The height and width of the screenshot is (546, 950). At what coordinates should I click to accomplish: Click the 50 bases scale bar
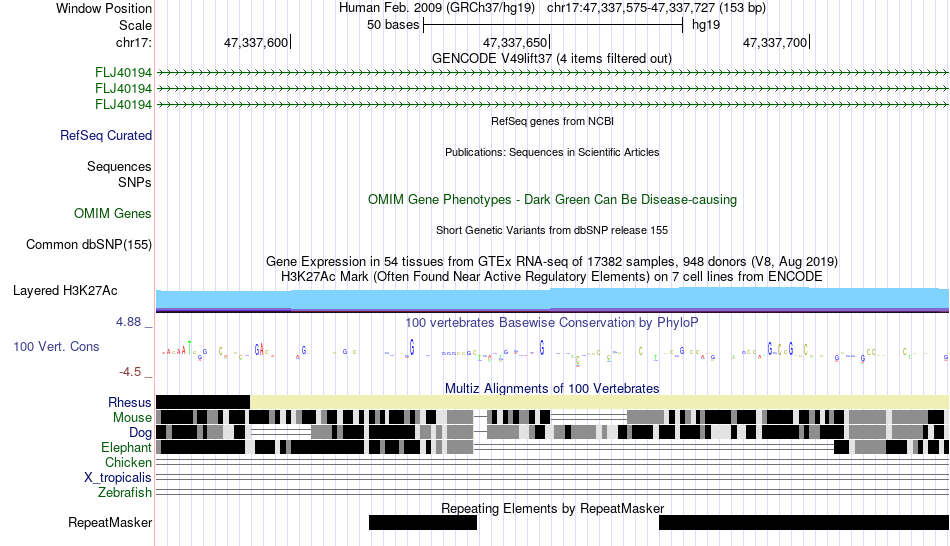(553, 25)
